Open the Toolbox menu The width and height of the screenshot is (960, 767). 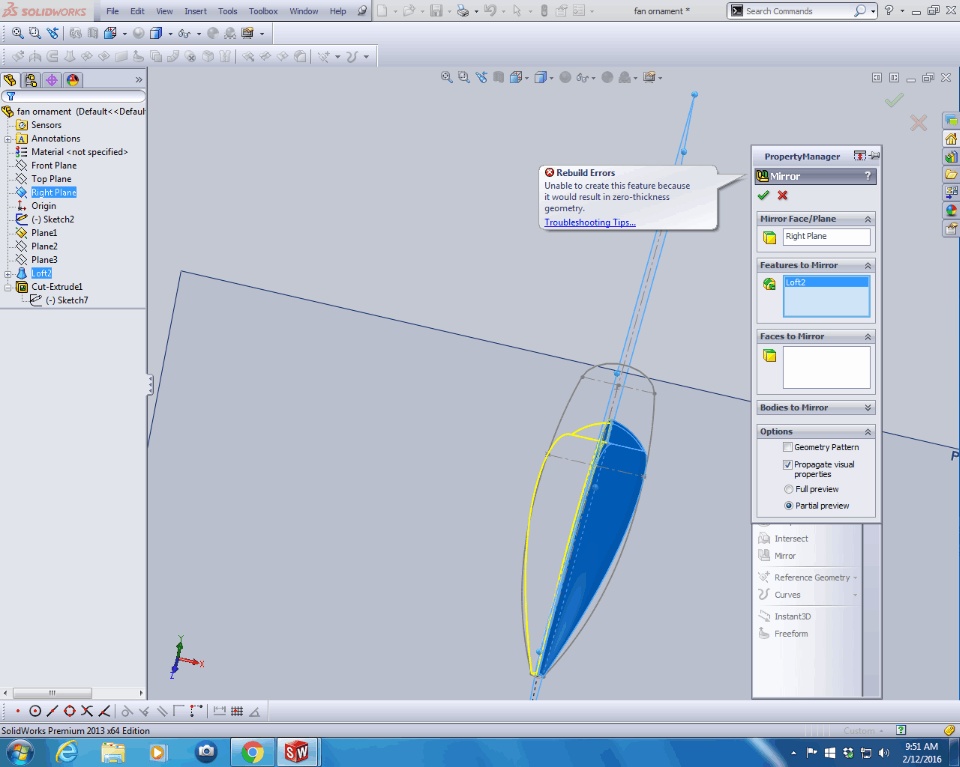263,11
